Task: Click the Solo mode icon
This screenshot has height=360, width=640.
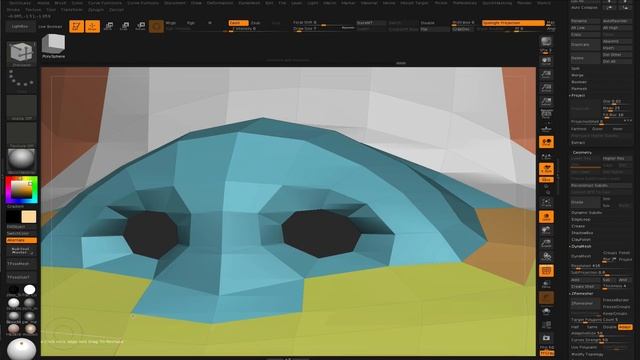Action: tap(546, 311)
